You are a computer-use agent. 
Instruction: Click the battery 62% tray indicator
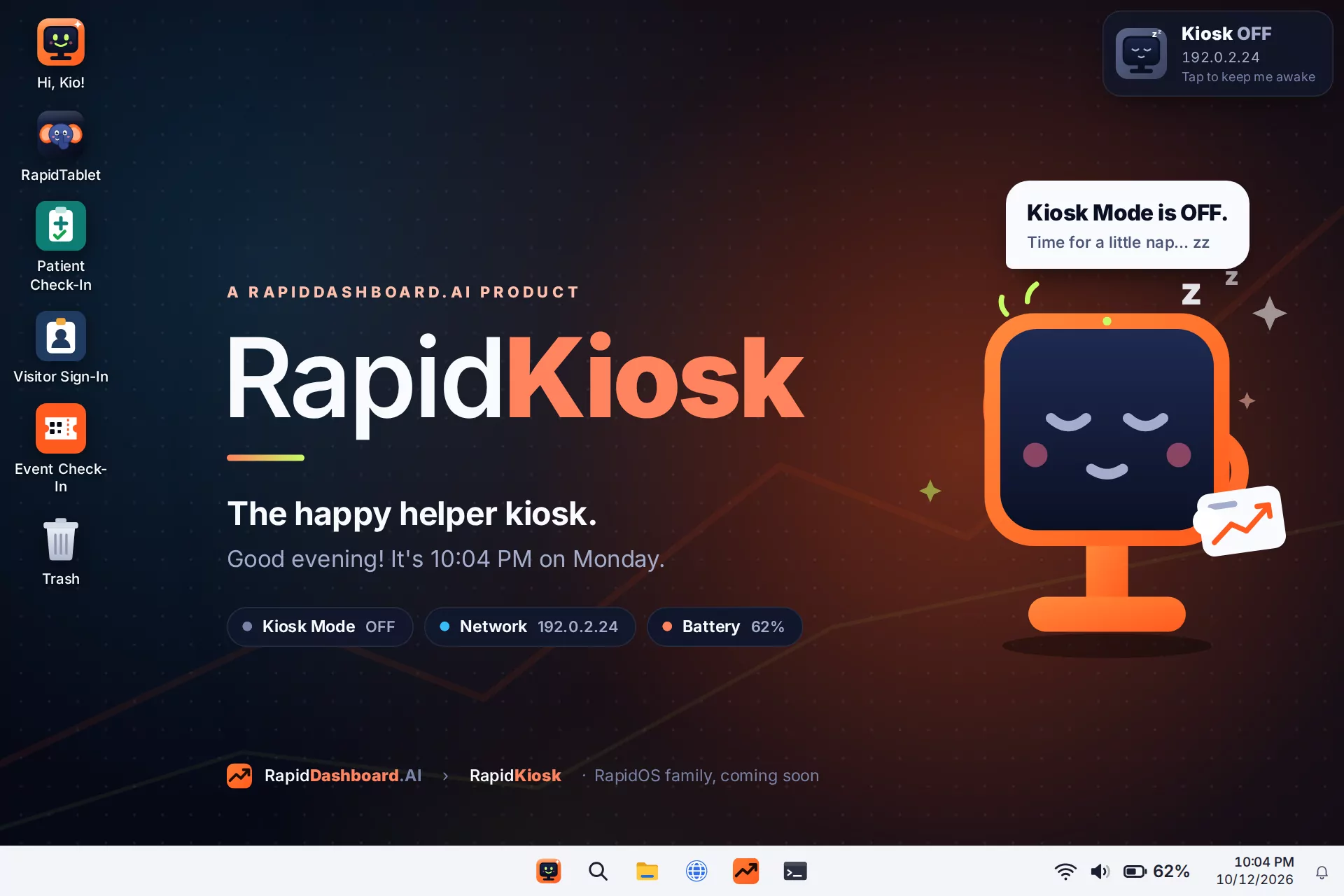click(1156, 871)
